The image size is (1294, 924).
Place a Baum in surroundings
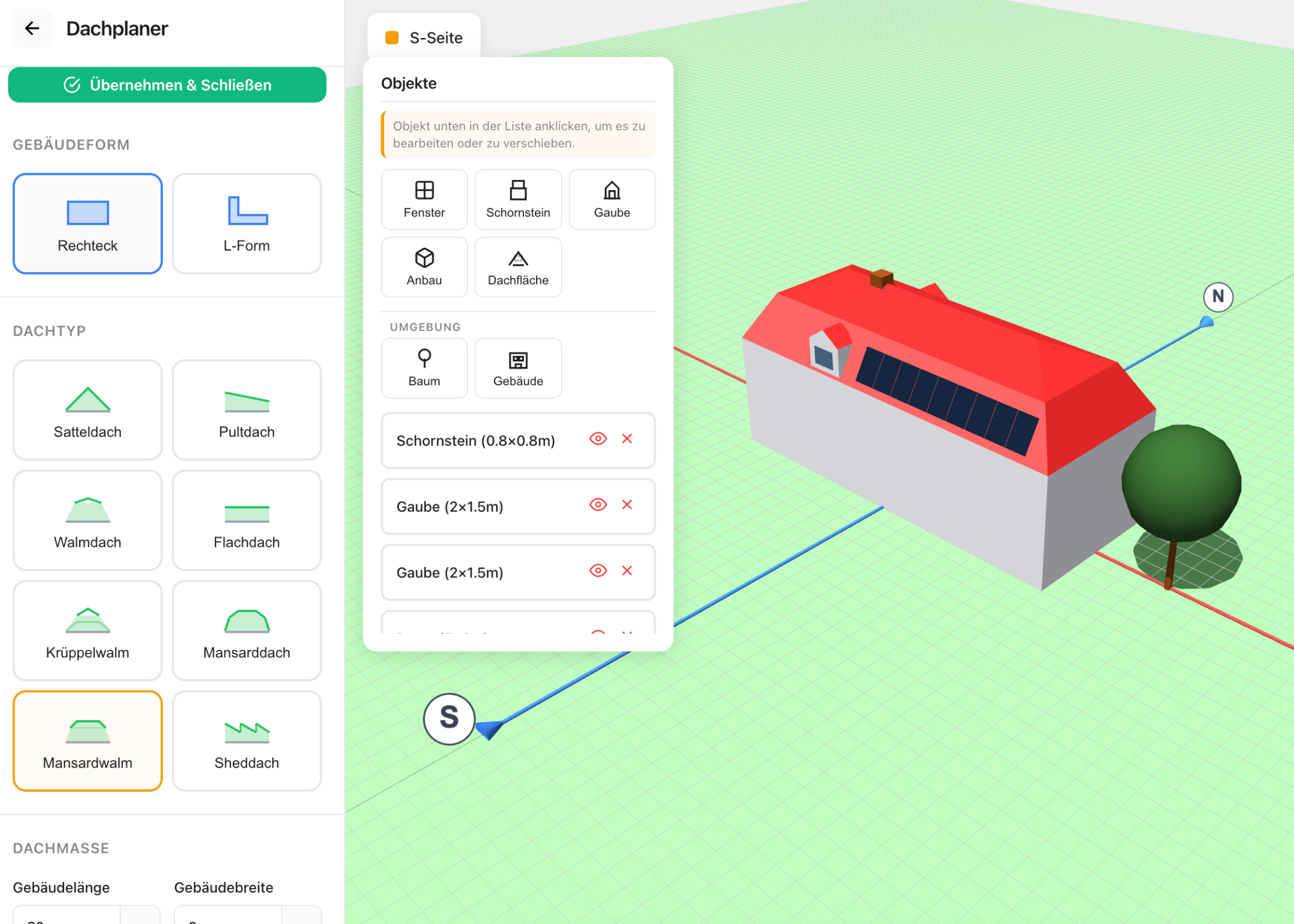[424, 368]
